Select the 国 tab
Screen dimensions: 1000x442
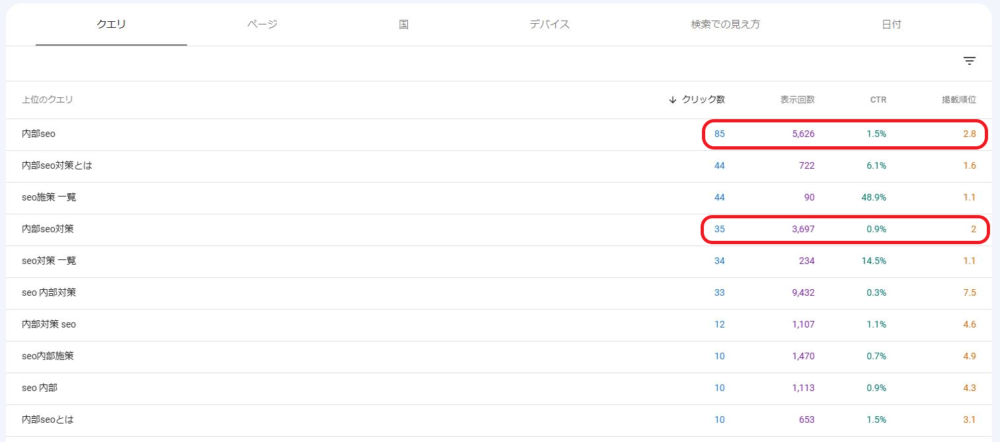coord(403,24)
